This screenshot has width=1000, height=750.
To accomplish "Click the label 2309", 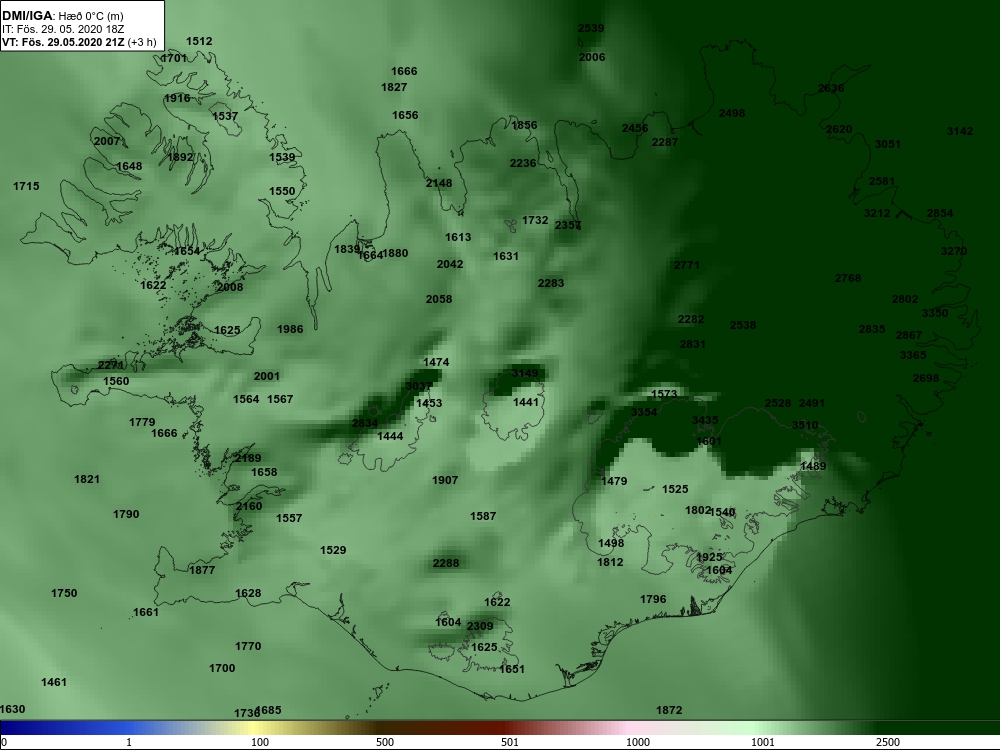I will pos(480,626).
